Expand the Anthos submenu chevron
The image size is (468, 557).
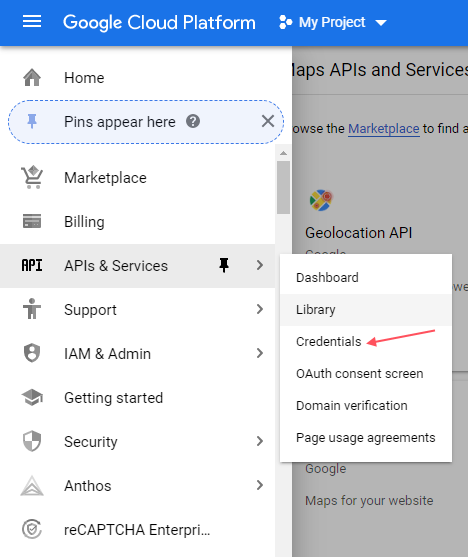[x=260, y=485]
